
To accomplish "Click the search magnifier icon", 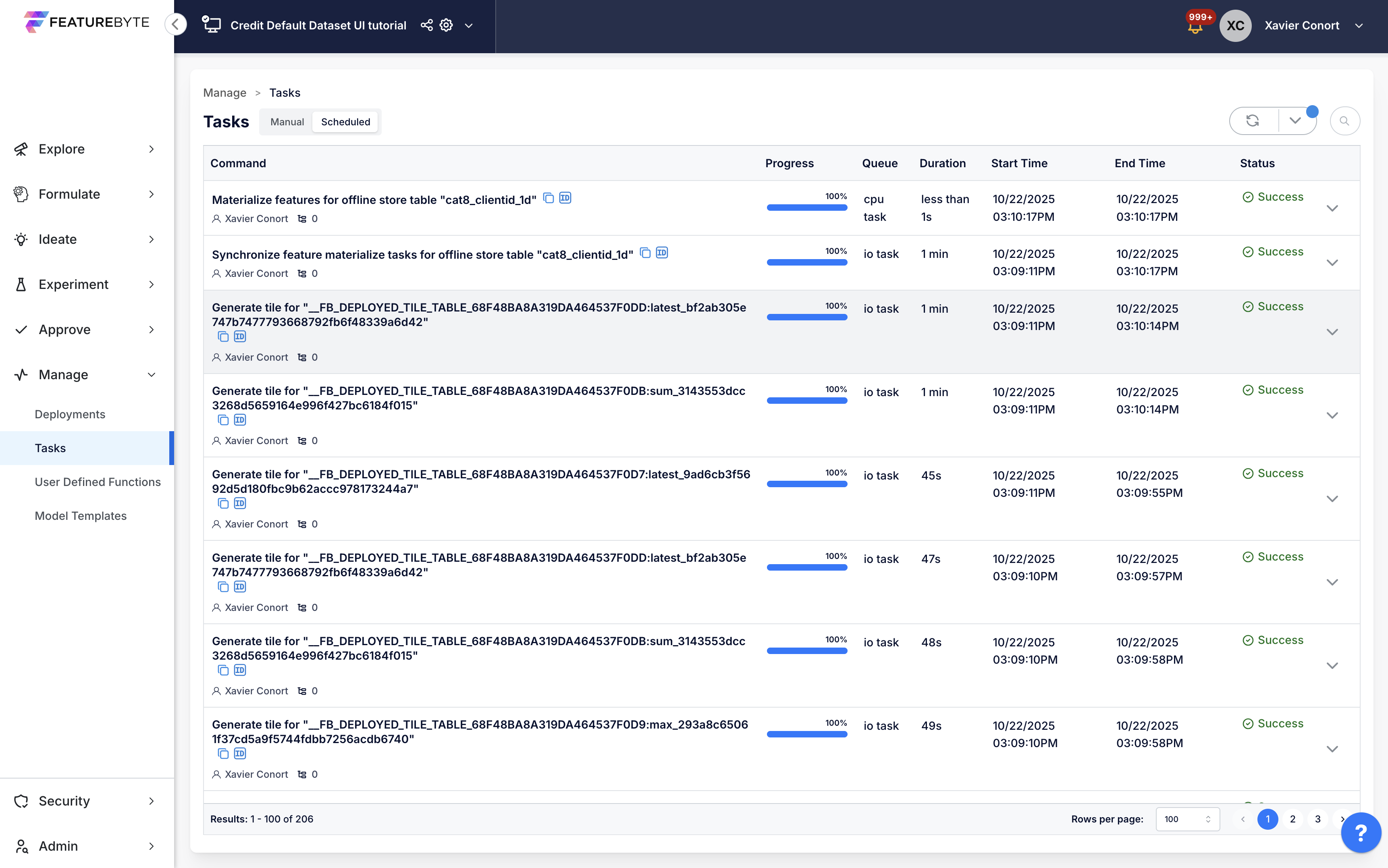I will 1344,120.
